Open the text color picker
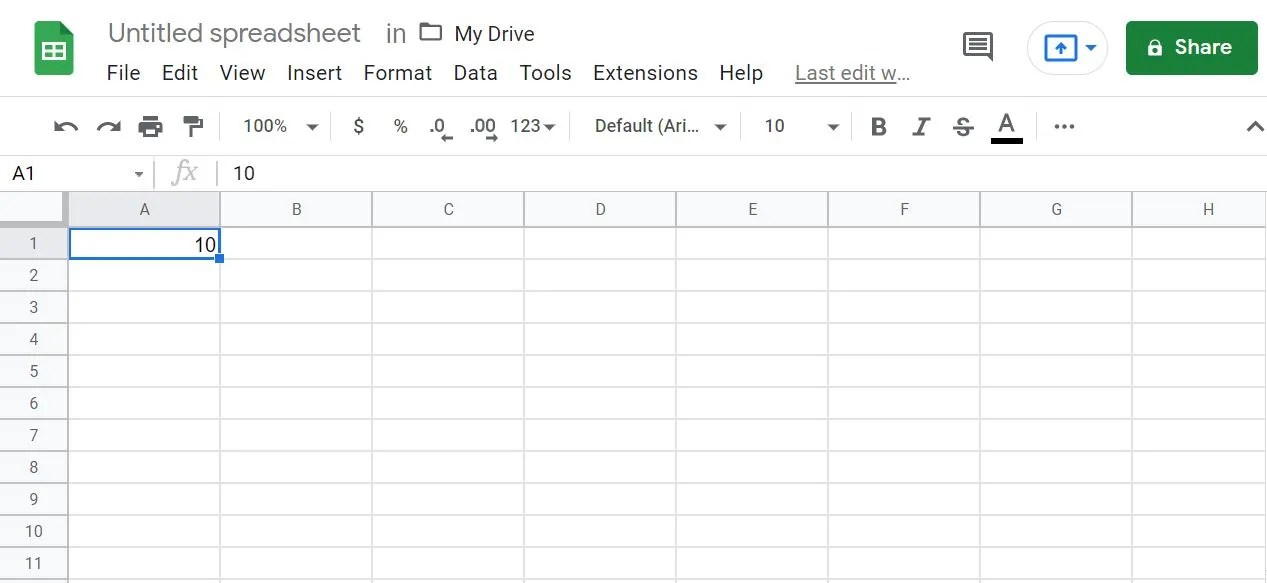The image size is (1267, 583). [1006, 126]
